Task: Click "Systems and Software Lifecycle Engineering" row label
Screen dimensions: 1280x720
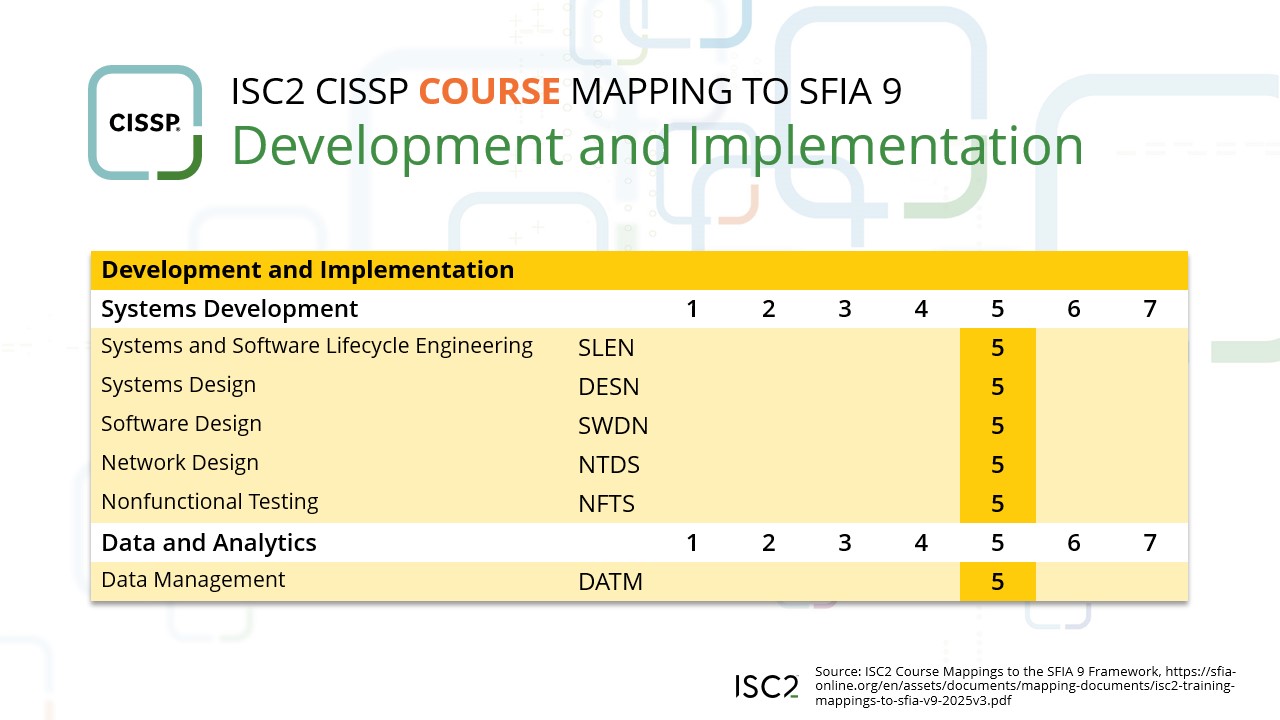Action: (x=317, y=346)
